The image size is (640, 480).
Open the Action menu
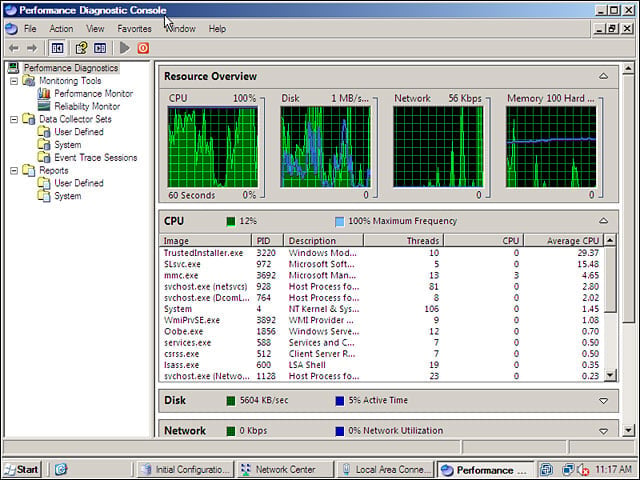pos(61,29)
